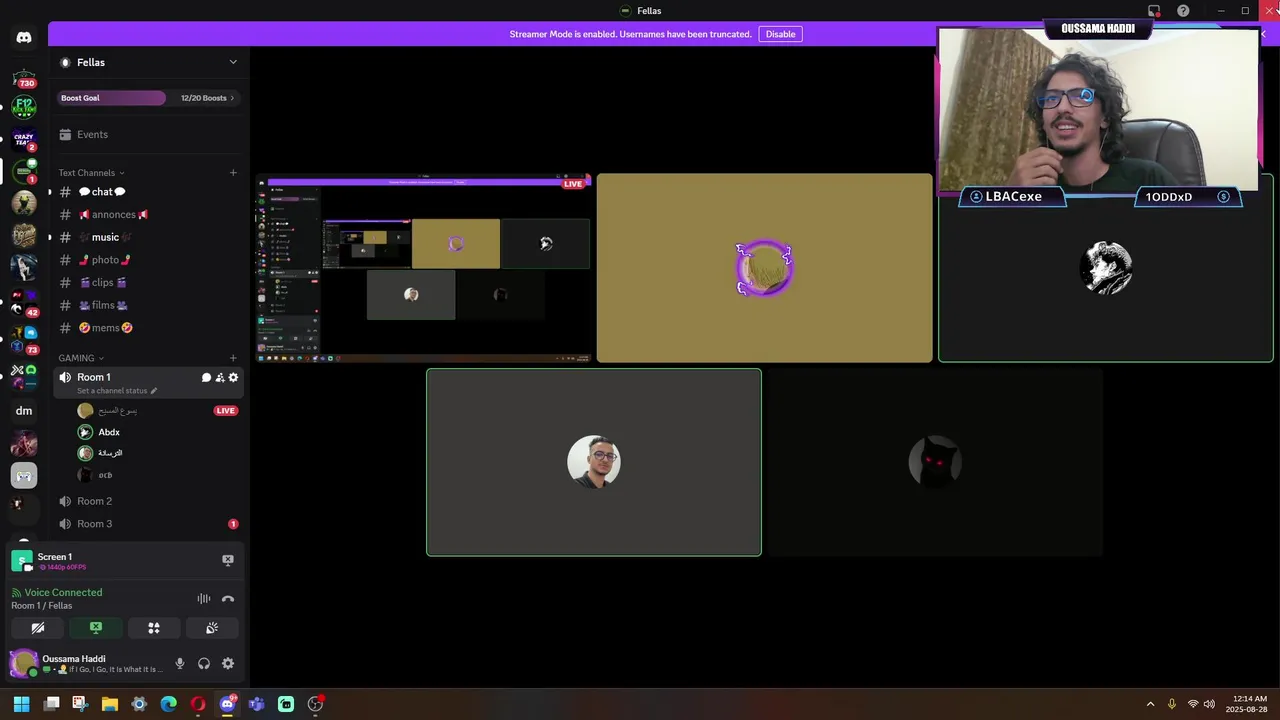Viewport: 1280px width, 720px height.
Task: Open the server folder with 42 badge
Action: click(24, 302)
